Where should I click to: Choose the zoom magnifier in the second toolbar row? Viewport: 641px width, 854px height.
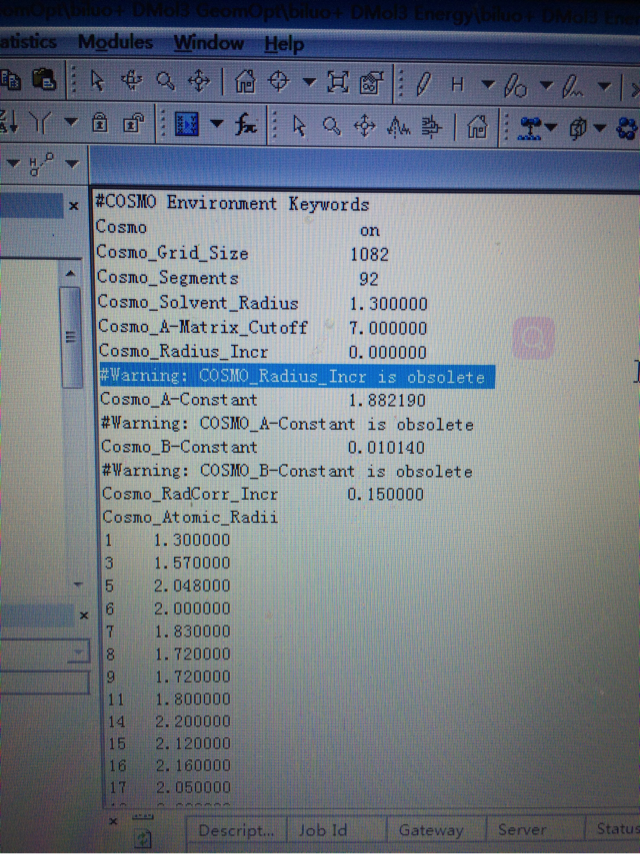click(331, 126)
